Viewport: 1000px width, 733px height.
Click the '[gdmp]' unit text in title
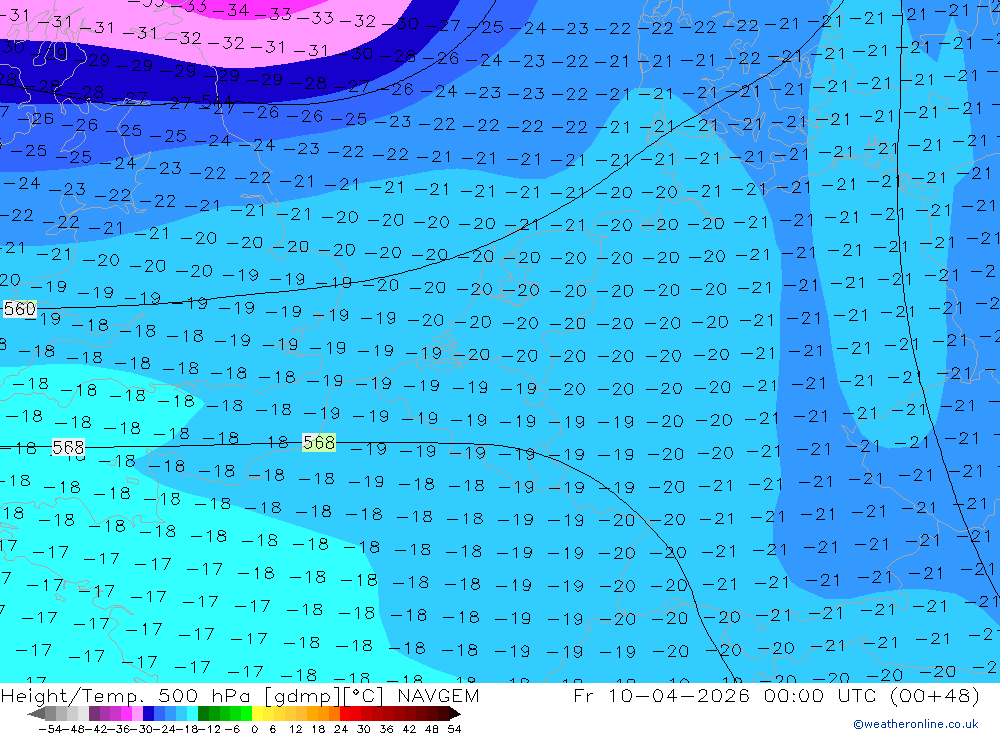tap(303, 695)
